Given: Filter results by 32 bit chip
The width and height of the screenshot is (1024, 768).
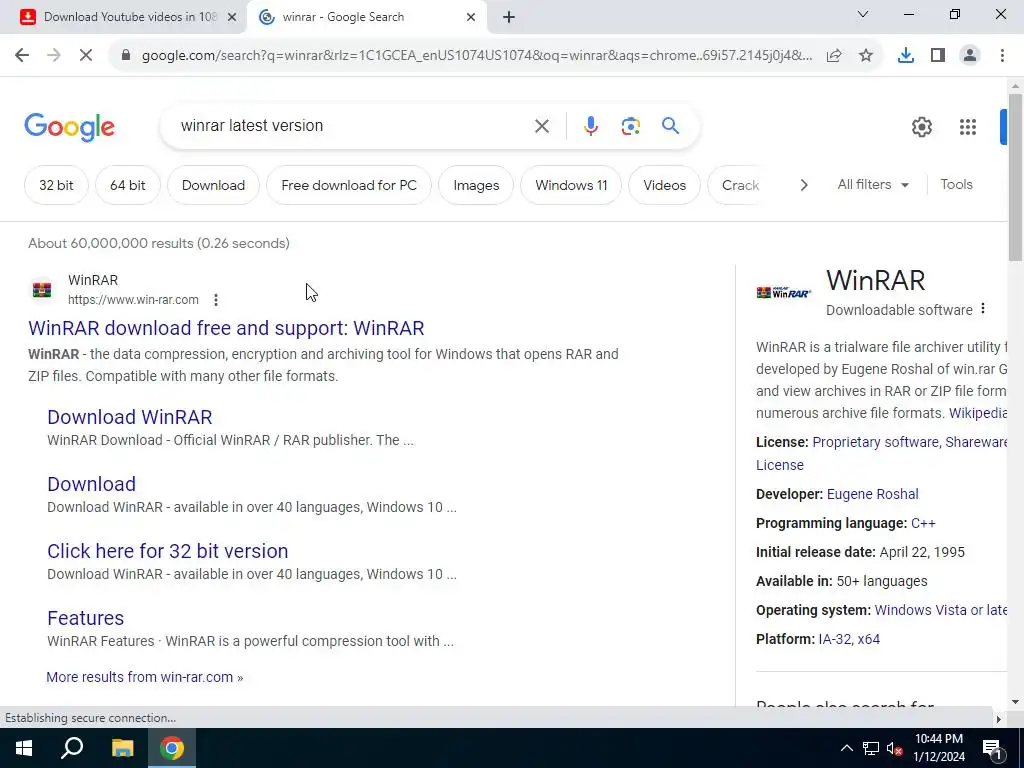Looking at the screenshot, I should (56, 185).
